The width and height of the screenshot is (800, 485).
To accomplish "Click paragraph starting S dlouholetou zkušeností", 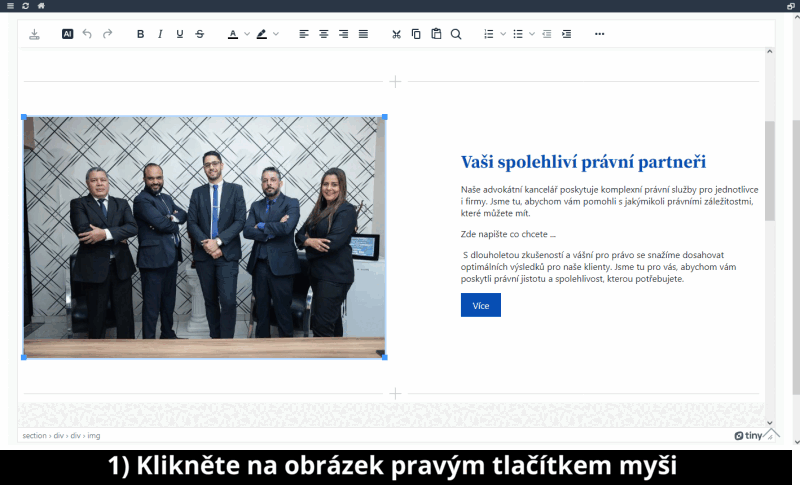I will tap(598, 267).
